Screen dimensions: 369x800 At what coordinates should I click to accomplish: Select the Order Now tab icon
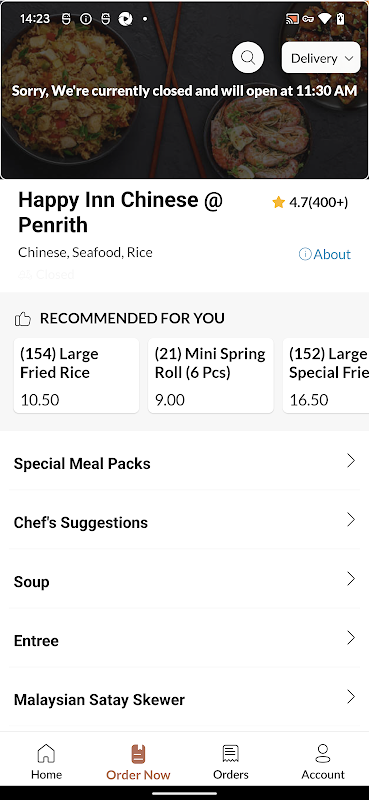coord(138,754)
